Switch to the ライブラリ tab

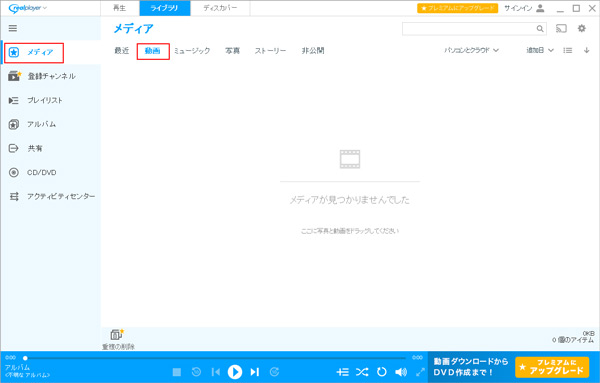(x=165, y=8)
